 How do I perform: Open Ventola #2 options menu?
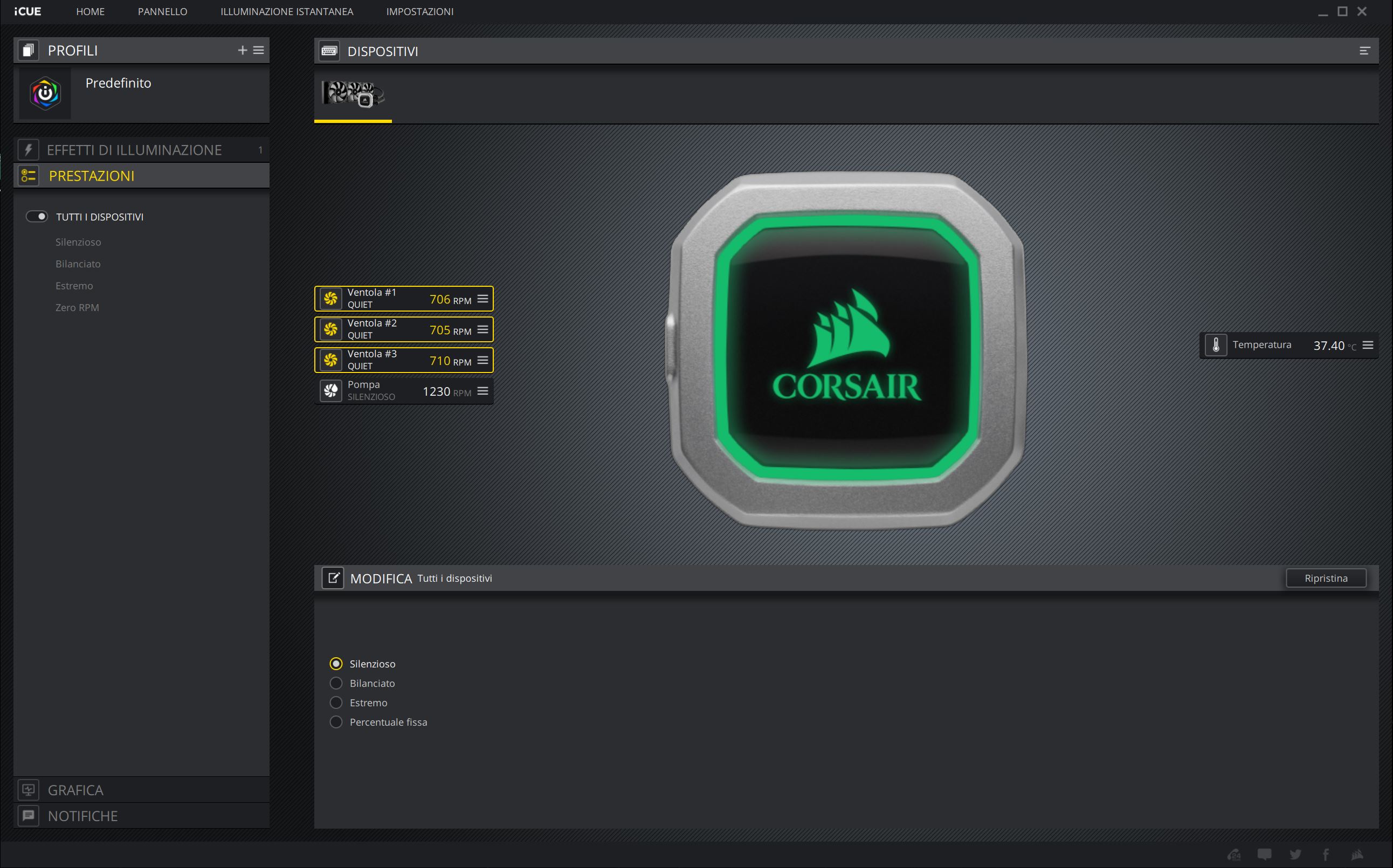click(482, 329)
